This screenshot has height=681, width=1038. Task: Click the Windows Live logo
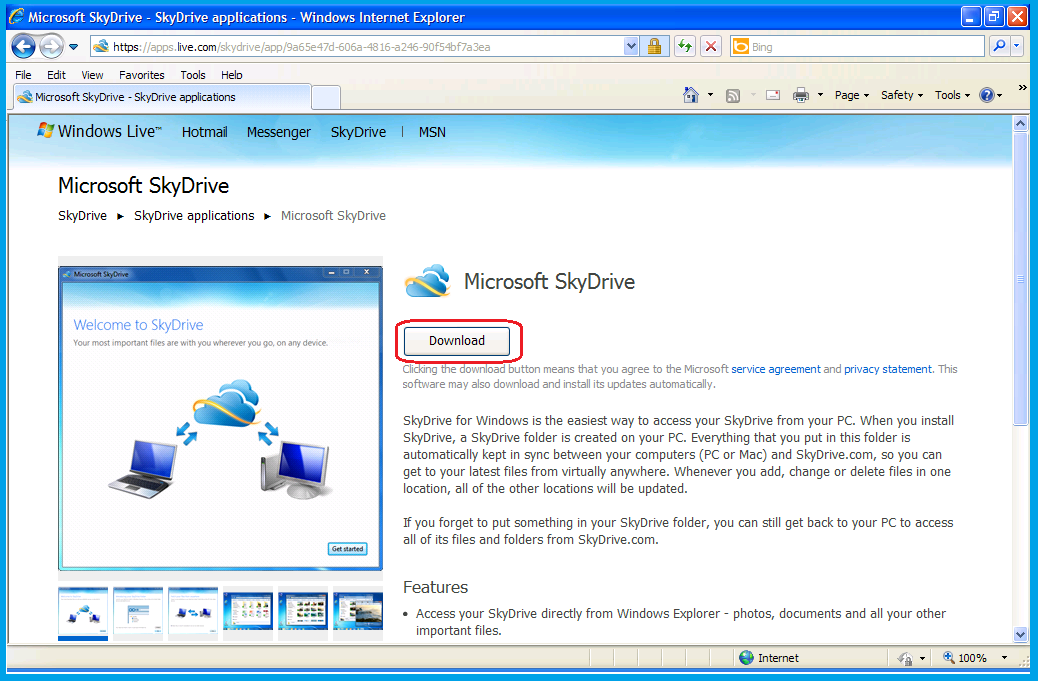pyautogui.click(x=99, y=131)
